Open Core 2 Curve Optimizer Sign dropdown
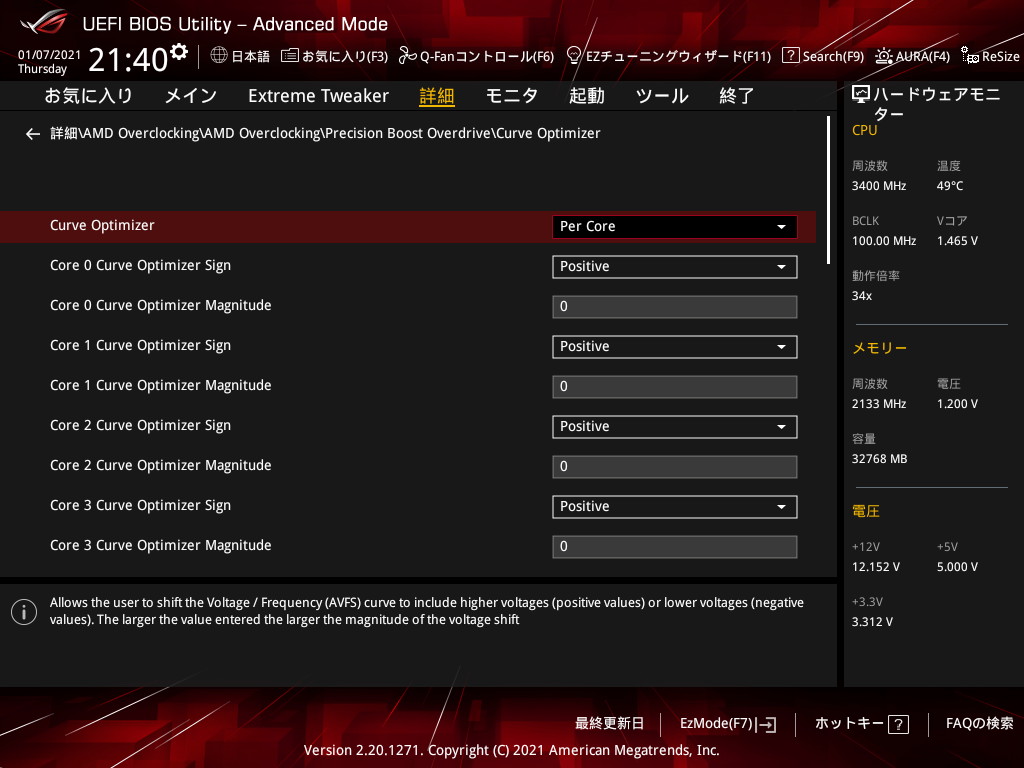The width and height of the screenshot is (1024, 768). (675, 426)
